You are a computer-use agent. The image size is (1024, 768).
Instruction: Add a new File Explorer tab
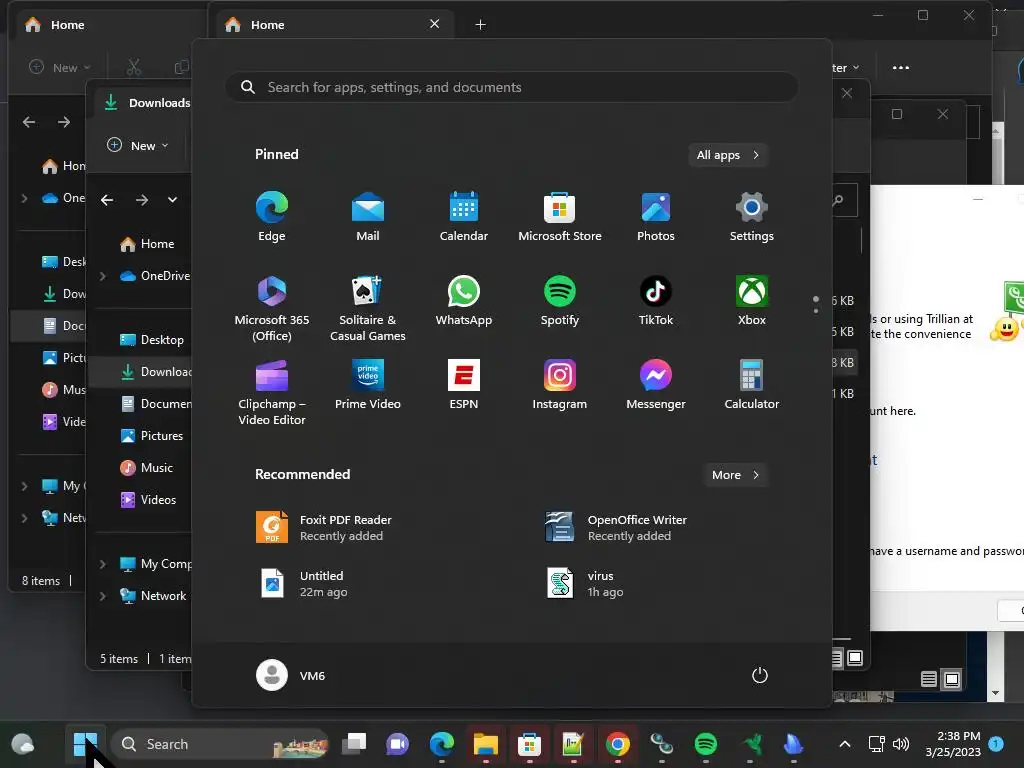(x=481, y=25)
